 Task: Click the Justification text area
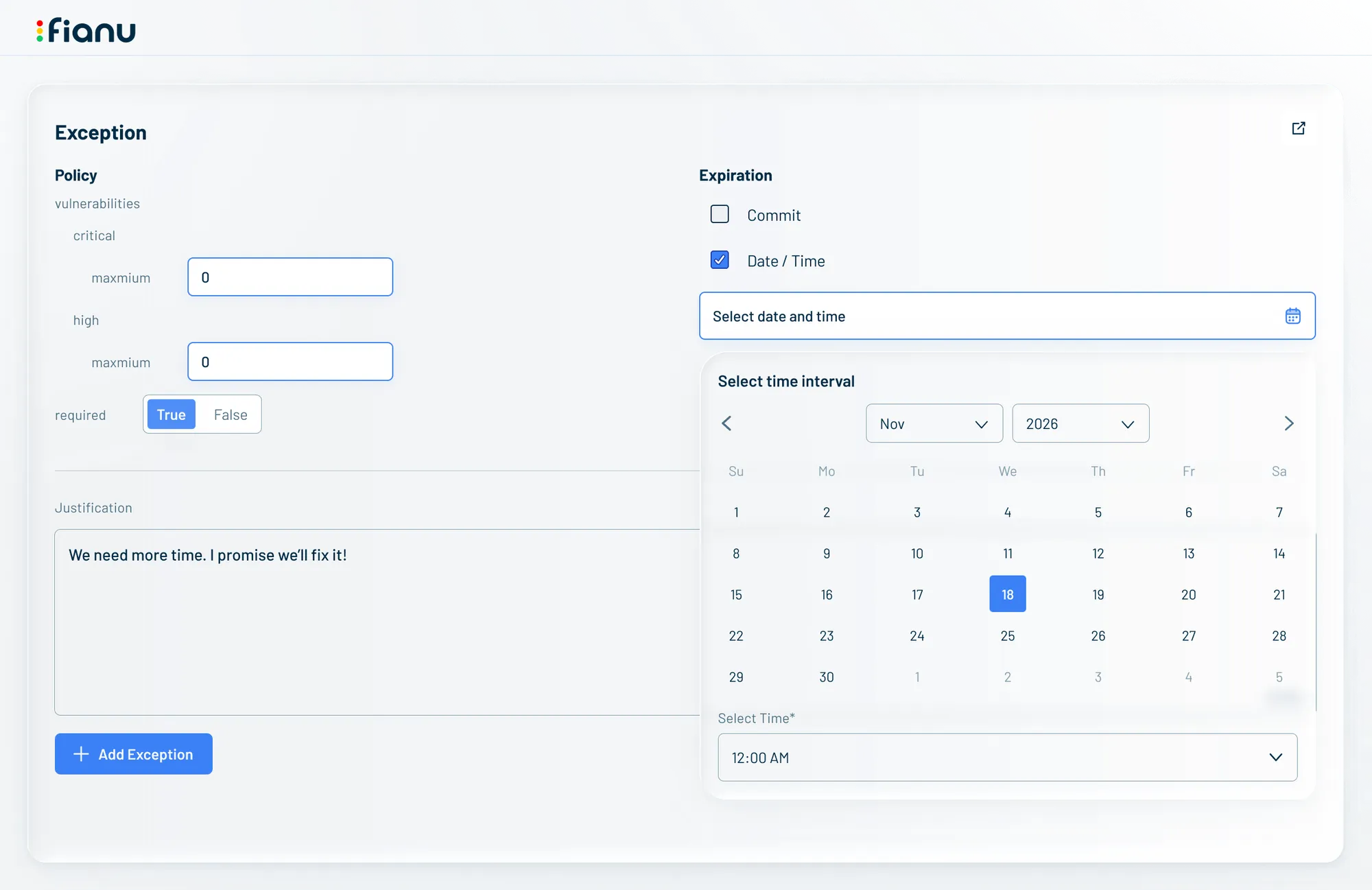click(377, 622)
